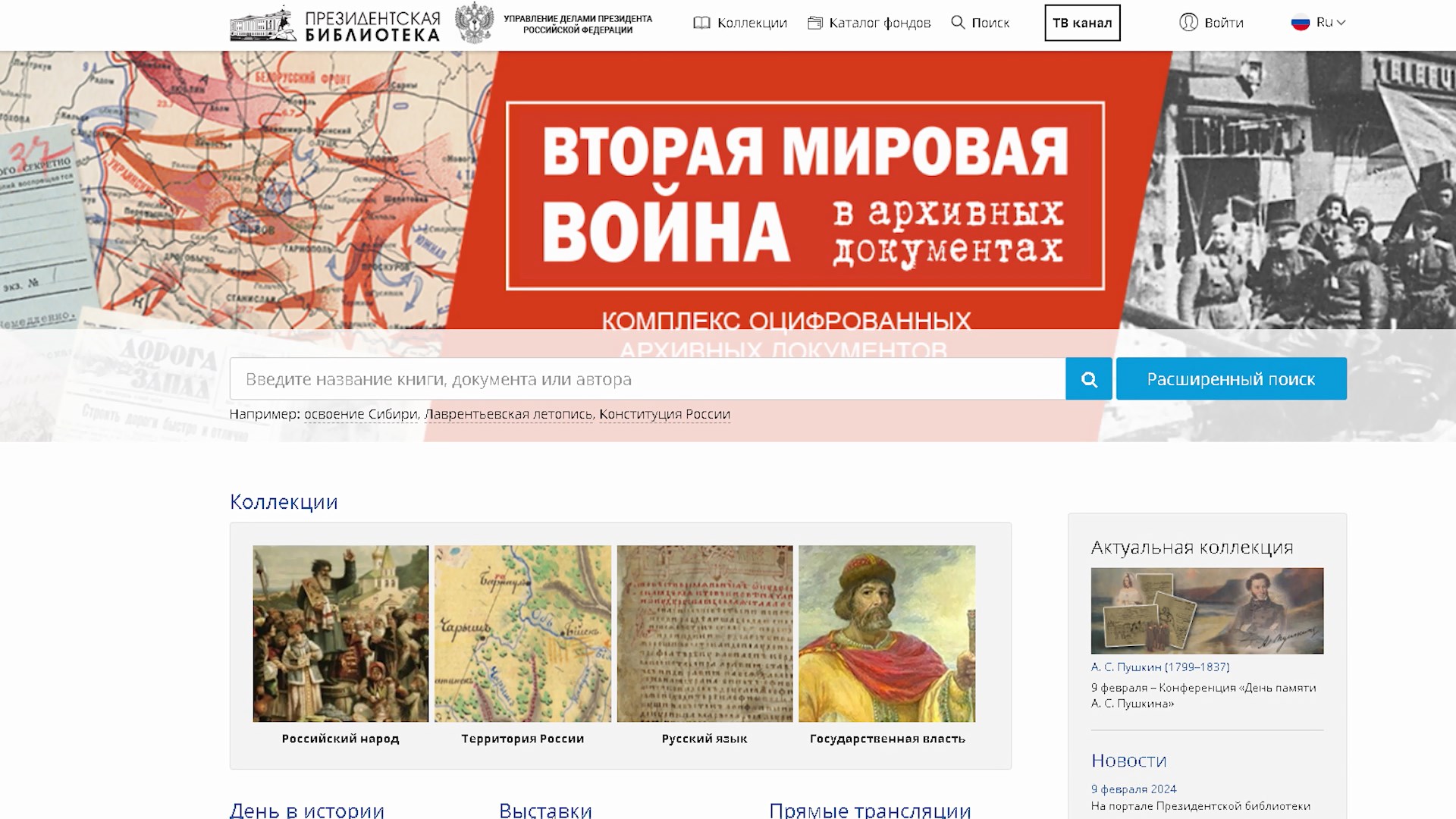Click the Russian flag icon
The width and height of the screenshot is (1456, 819).
[x=1301, y=23]
